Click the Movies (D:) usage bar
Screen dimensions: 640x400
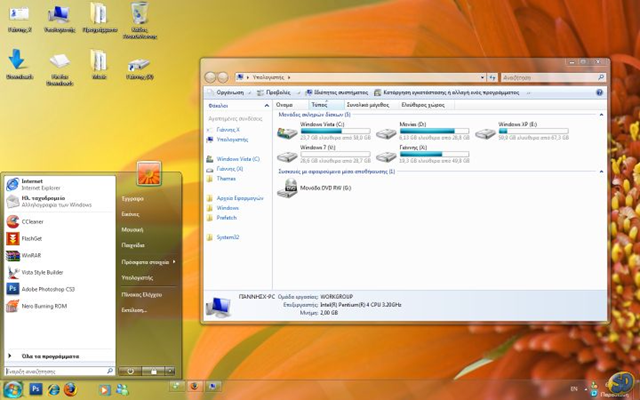coord(434,131)
